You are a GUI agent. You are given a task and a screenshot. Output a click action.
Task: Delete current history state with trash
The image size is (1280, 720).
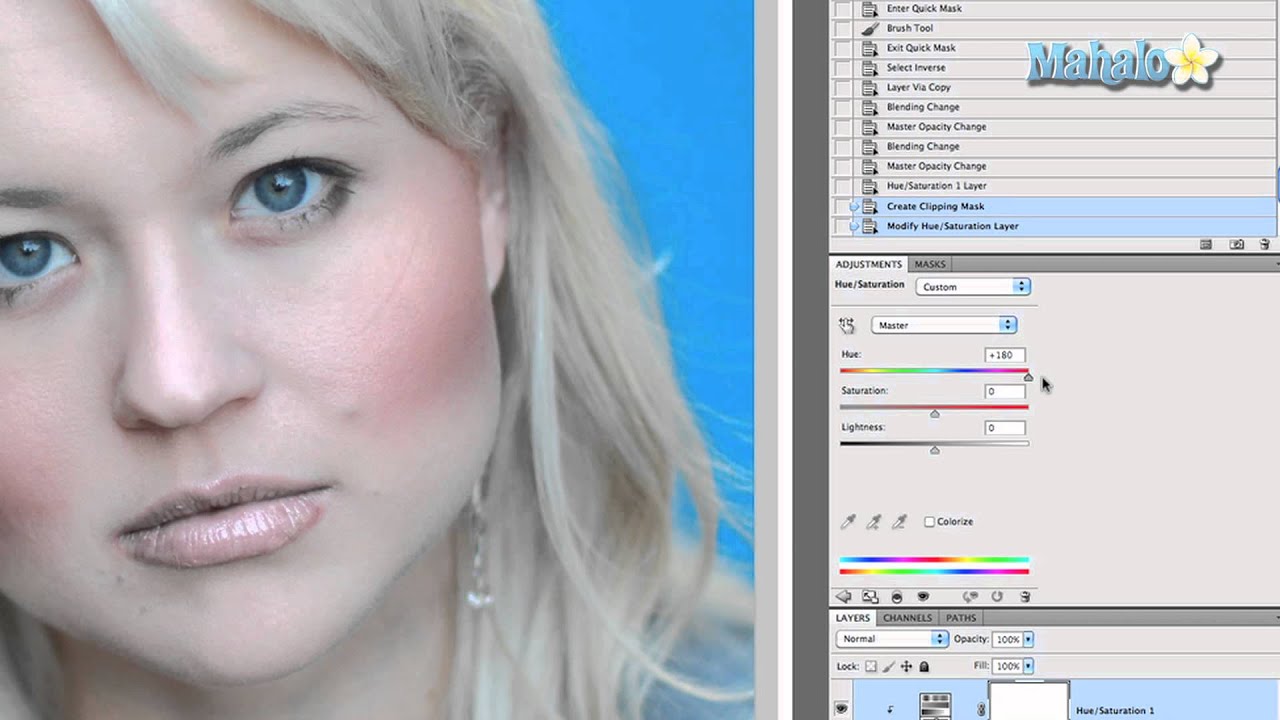[x=1265, y=244]
